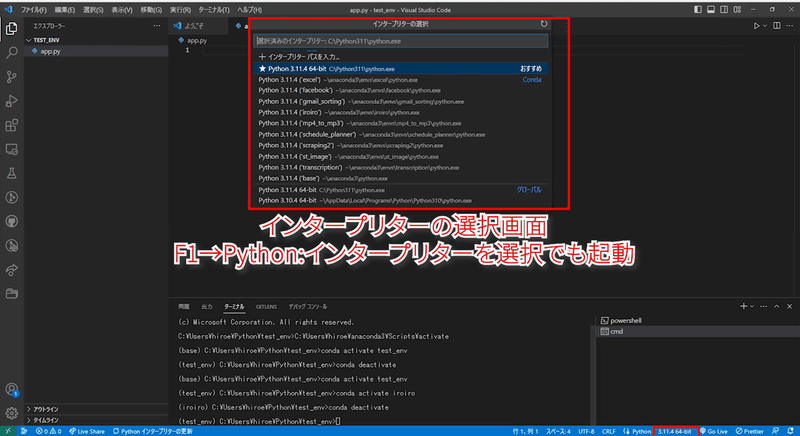Image resolution: width=800 pixels, height=436 pixels.
Task: Add a new terminal with plus icon
Action: (x=743, y=306)
